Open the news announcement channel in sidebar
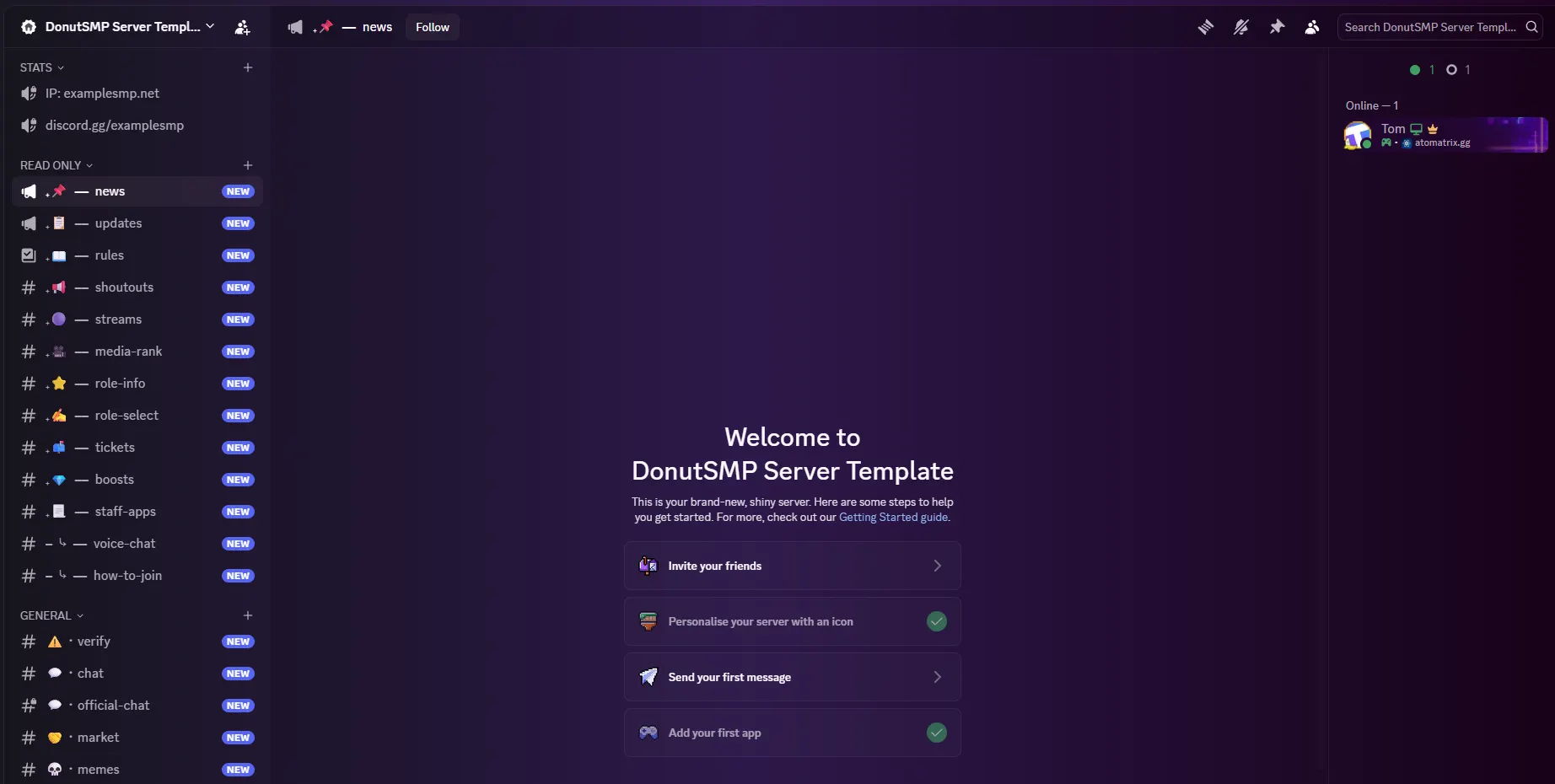This screenshot has height=784, width=1555. click(137, 191)
